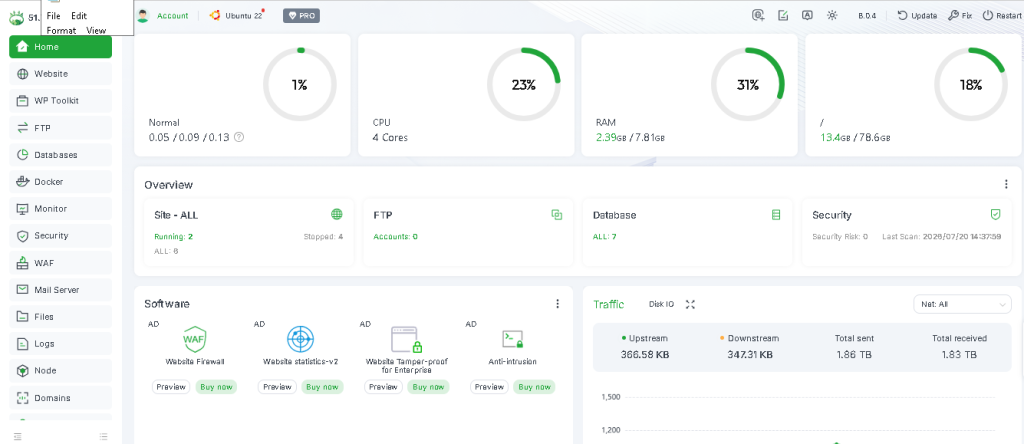Click 'Stopped: 4' on Site card
Viewport: 1024px width, 444px height.
tap(323, 236)
